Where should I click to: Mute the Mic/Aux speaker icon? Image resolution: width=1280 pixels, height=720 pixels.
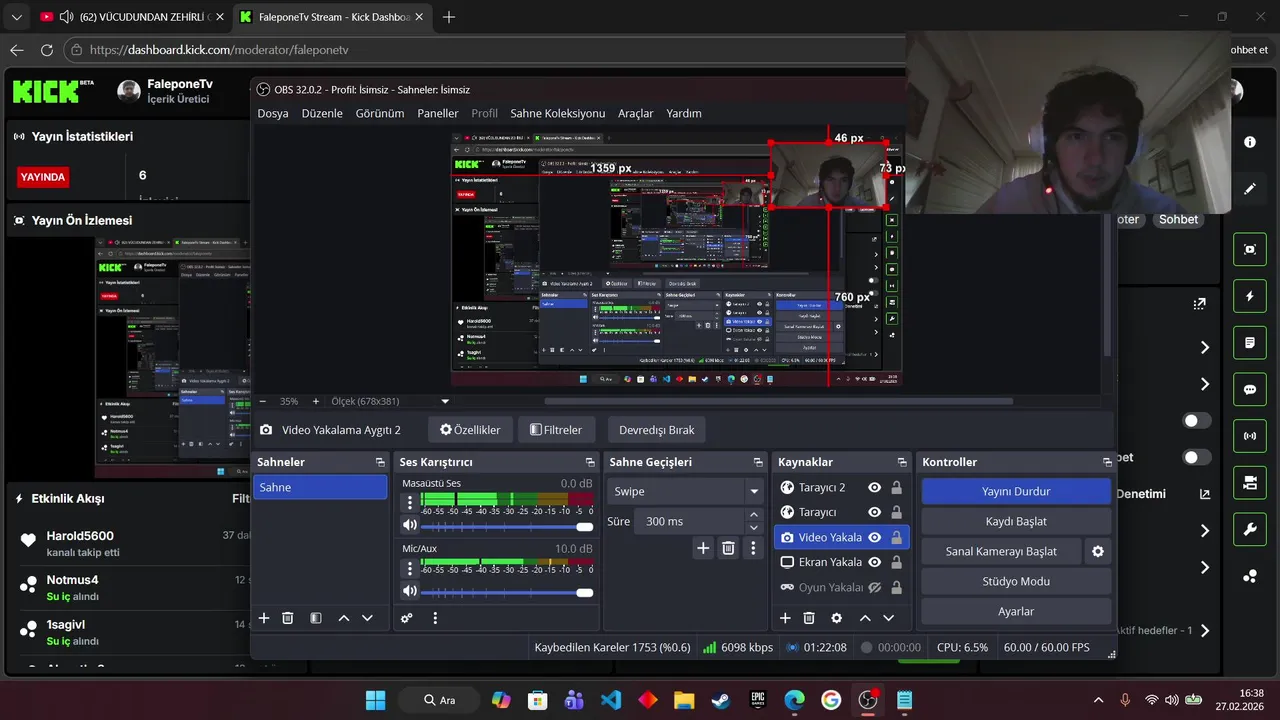410,592
